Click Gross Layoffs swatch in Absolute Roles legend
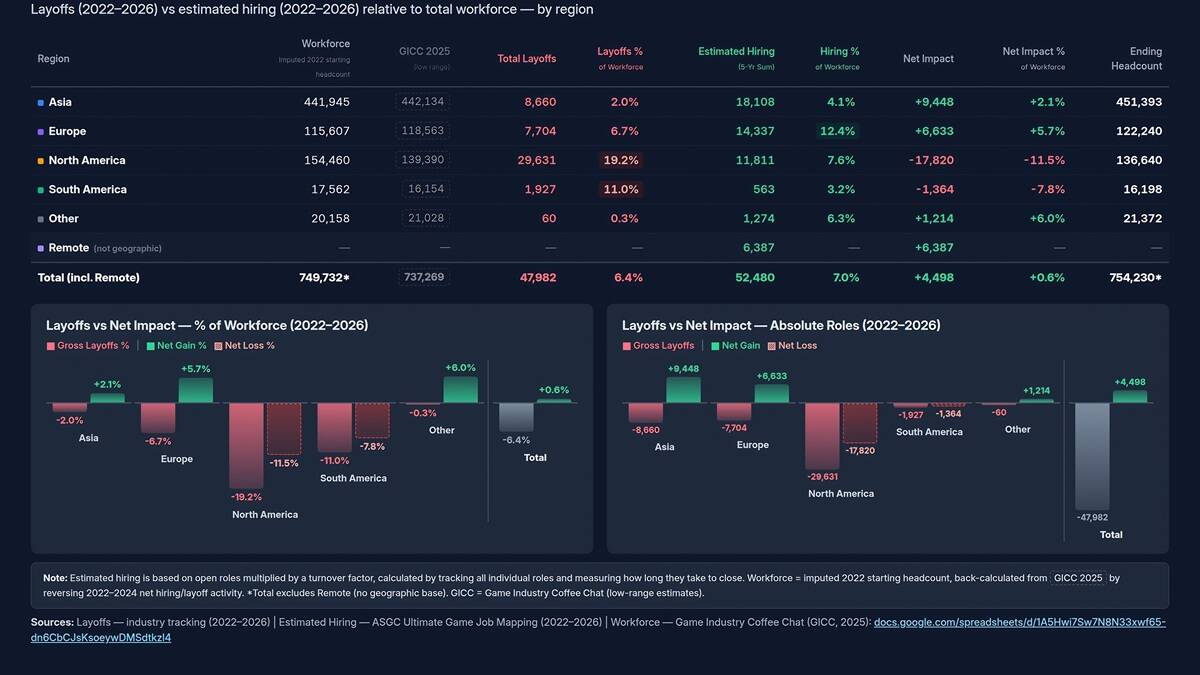The image size is (1200, 675). coord(627,346)
